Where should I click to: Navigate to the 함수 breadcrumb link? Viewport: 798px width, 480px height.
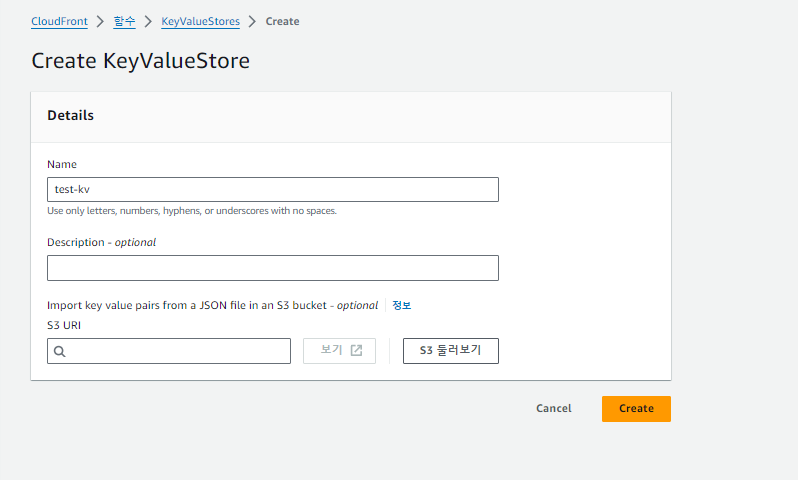(x=124, y=21)
